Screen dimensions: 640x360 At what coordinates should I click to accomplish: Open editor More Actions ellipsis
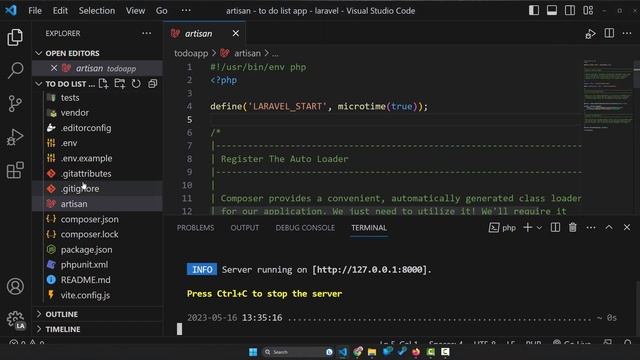pos(627,33)
